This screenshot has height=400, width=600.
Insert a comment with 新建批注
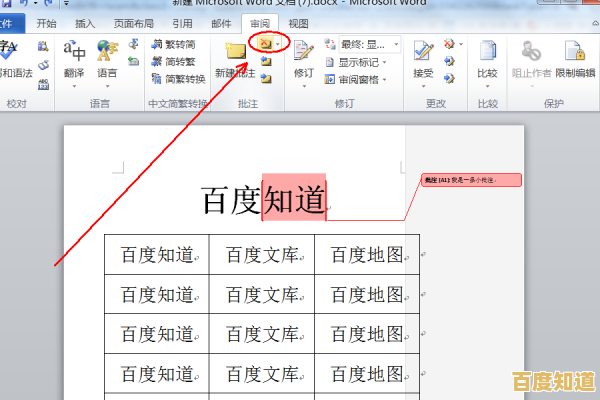coord(235,59)
